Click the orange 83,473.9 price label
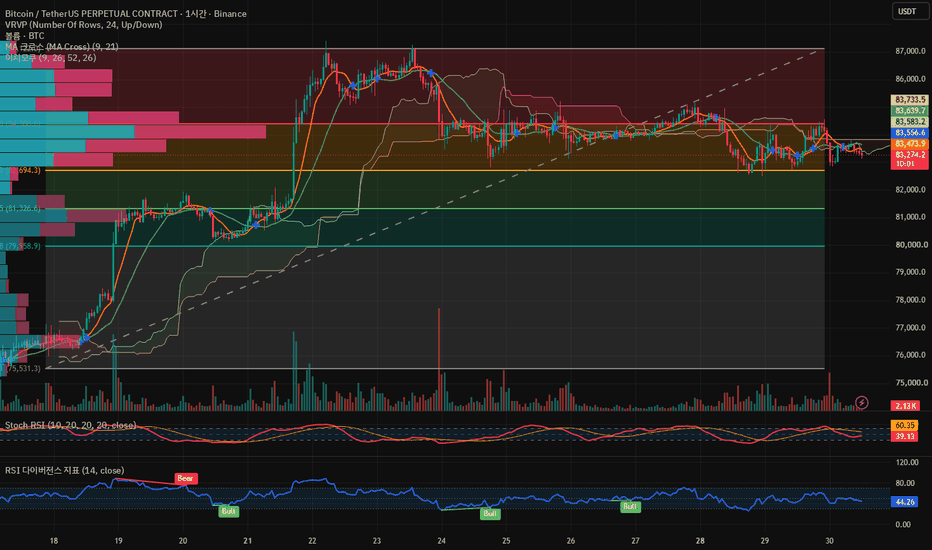The height and width of the screenshot is (550, 932). click(x=909, y=143)
